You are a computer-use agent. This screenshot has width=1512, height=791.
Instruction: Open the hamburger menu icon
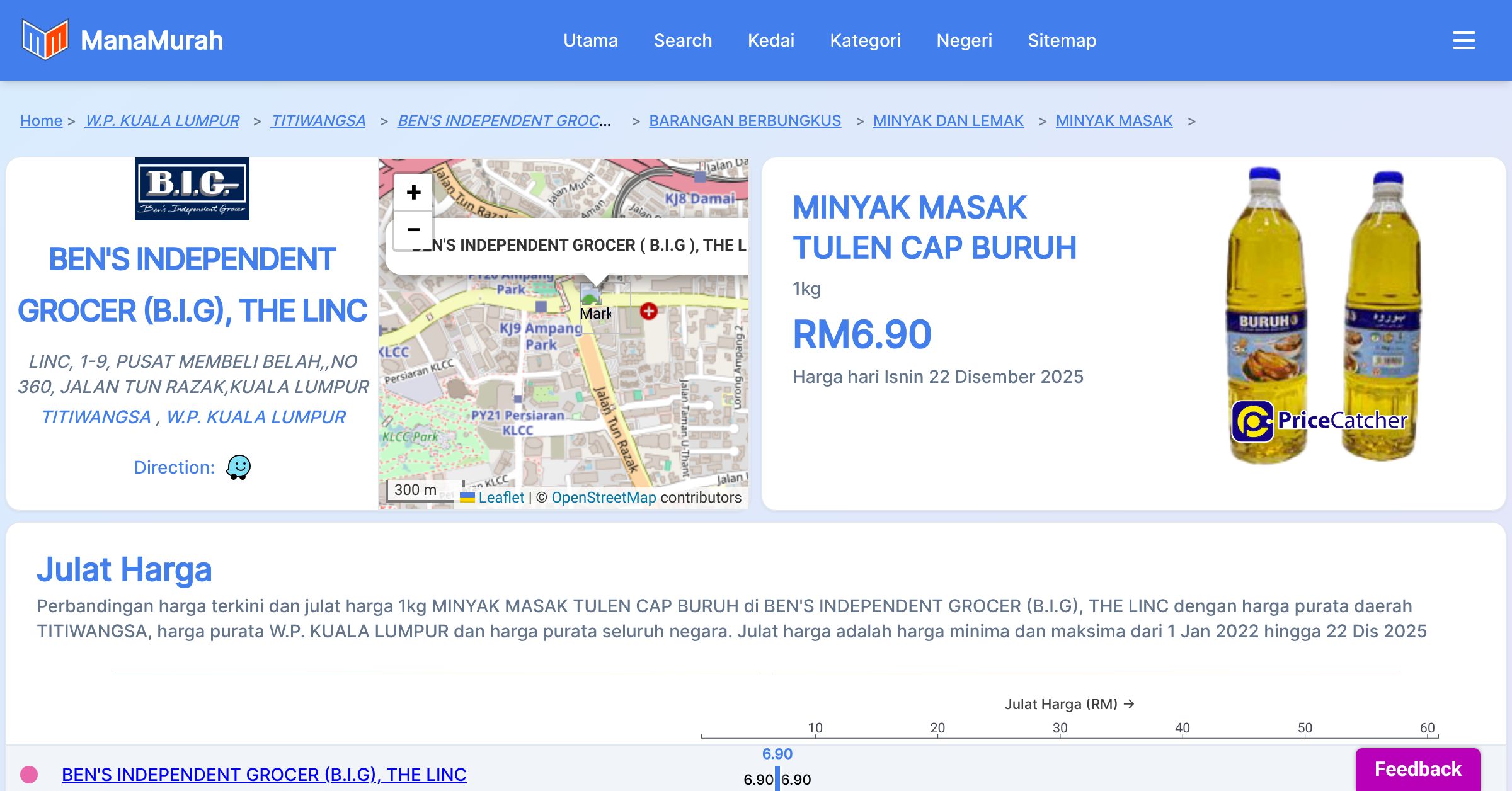tap(1463, 40)
